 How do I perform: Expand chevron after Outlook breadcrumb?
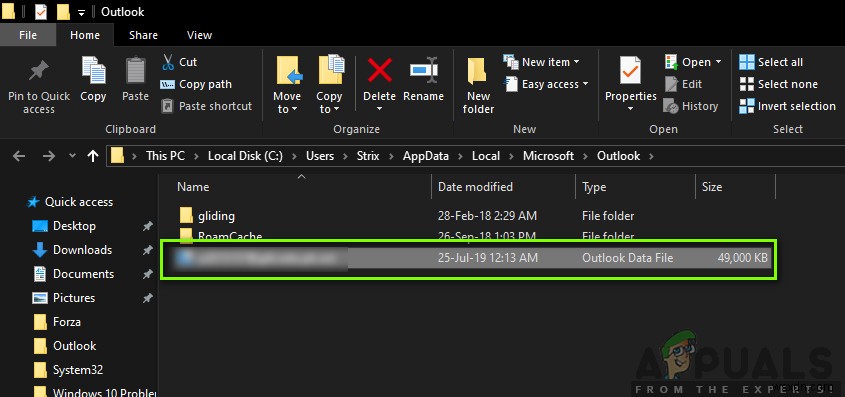(x=651, y=156)
